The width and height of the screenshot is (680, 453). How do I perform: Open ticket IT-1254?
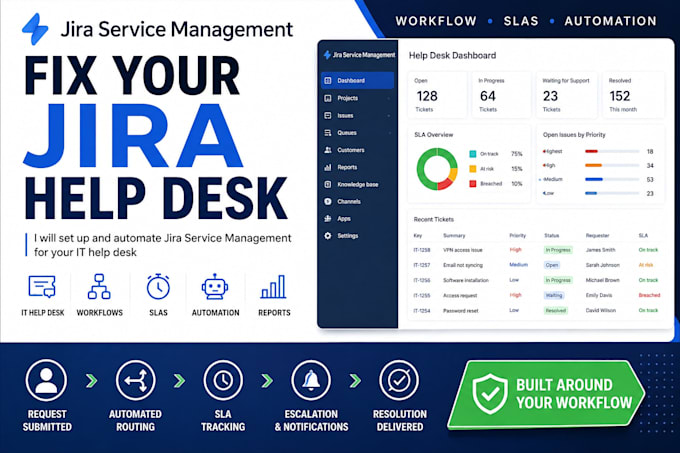pos(422,311)
